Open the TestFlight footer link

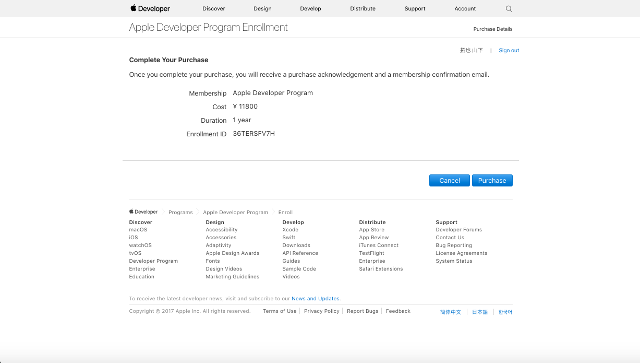click(371, 253)
